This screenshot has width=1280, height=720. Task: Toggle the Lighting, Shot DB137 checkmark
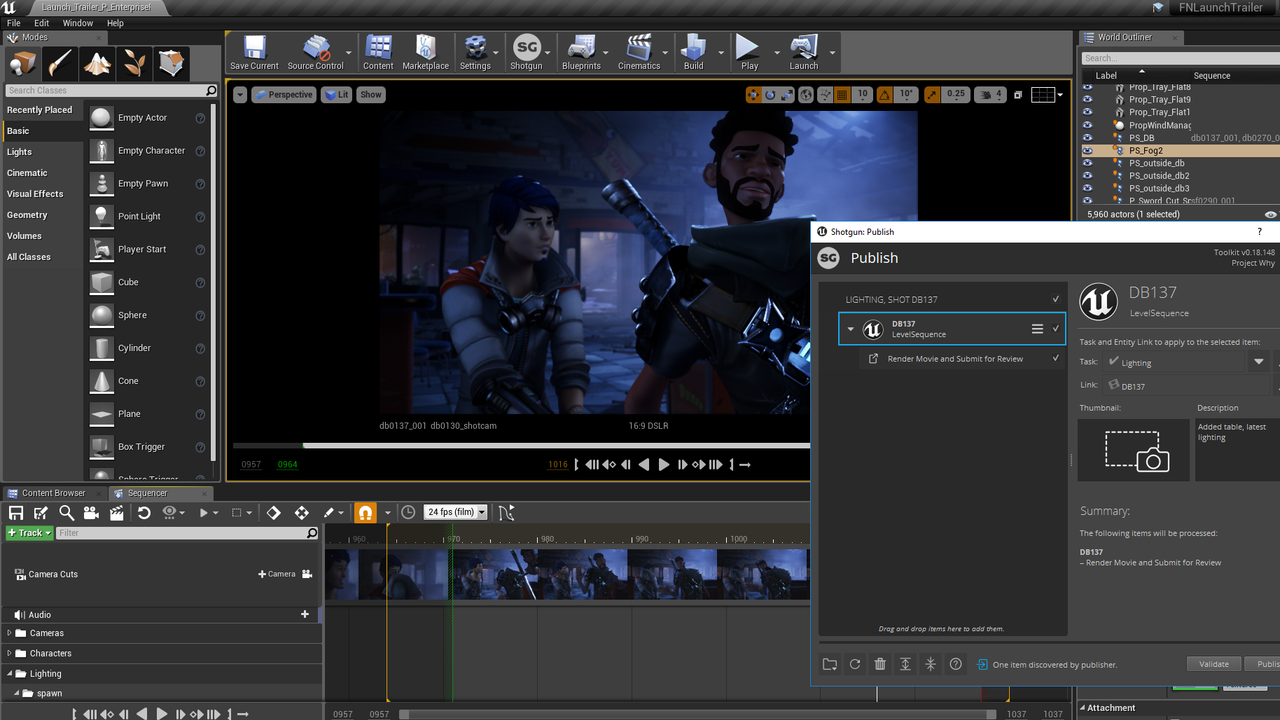[x=1055, y=299]
